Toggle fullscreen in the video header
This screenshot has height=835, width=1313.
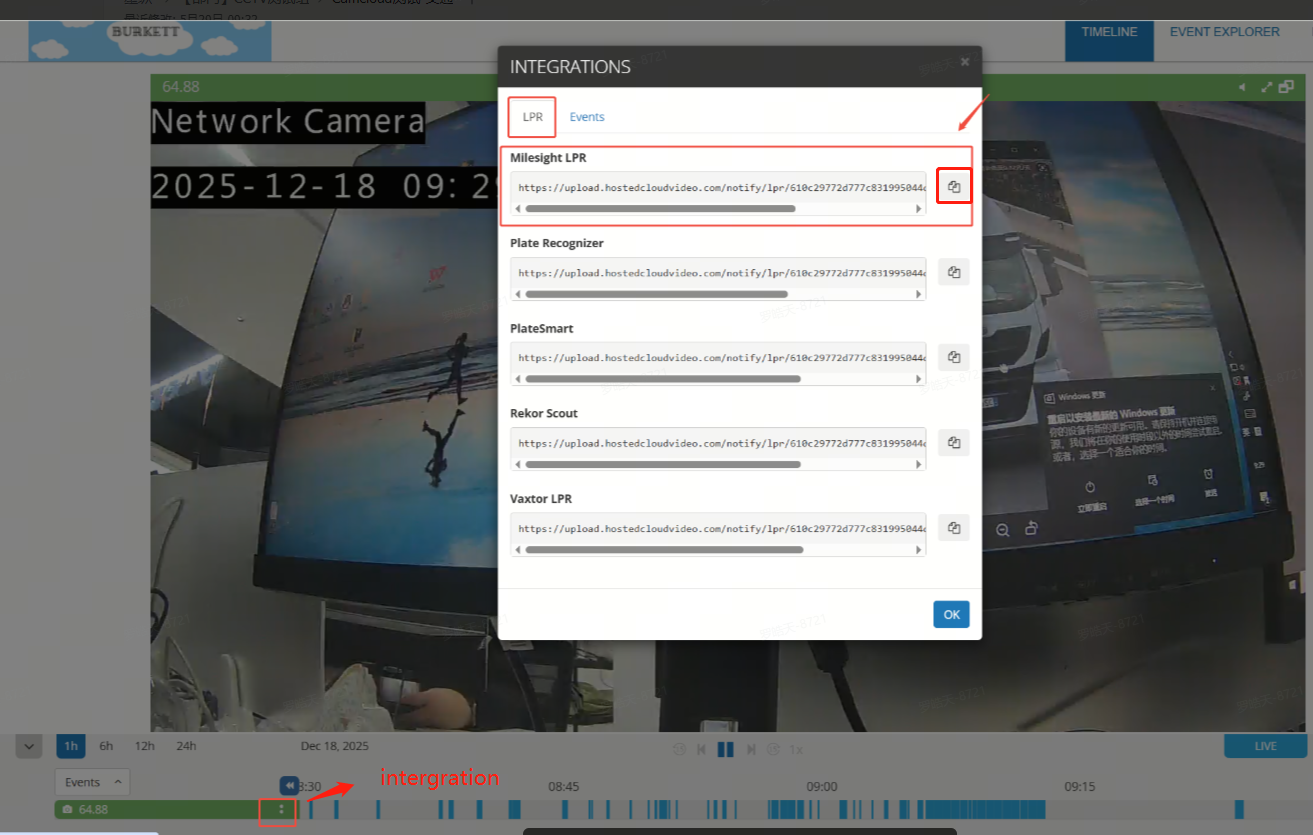point(1266,87)
